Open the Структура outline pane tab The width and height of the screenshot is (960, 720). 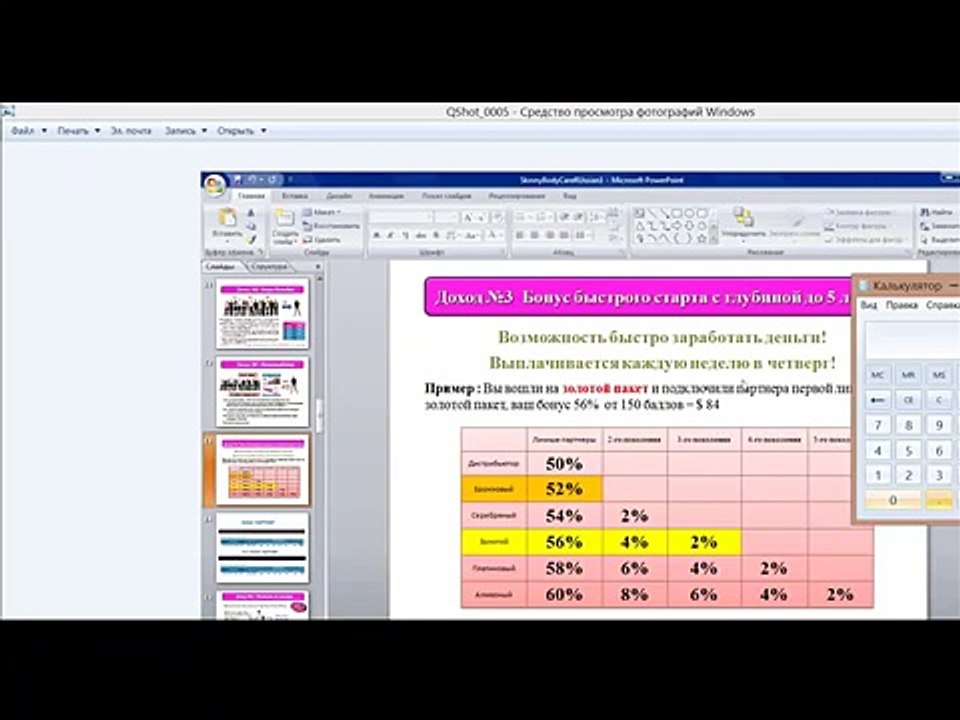coord(269,266)
